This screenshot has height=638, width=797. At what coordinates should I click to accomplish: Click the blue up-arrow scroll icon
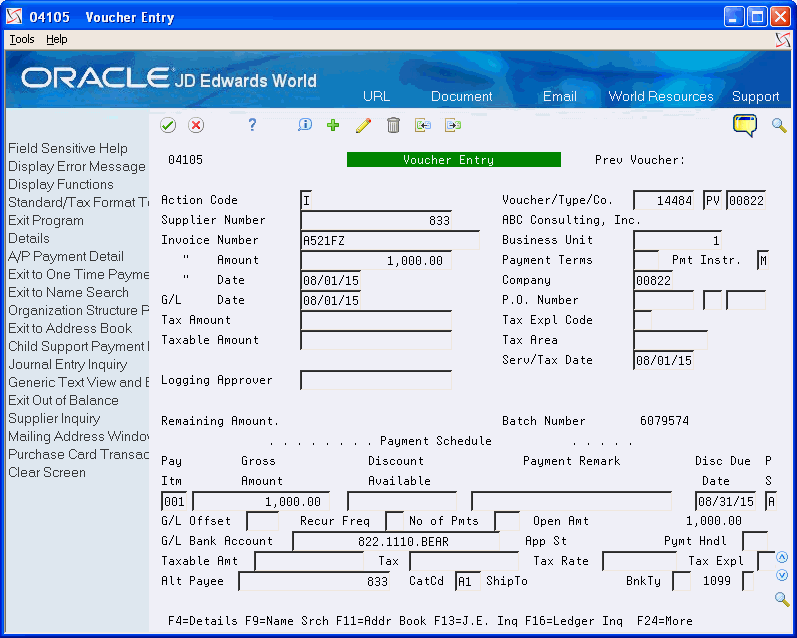(782, 557)
